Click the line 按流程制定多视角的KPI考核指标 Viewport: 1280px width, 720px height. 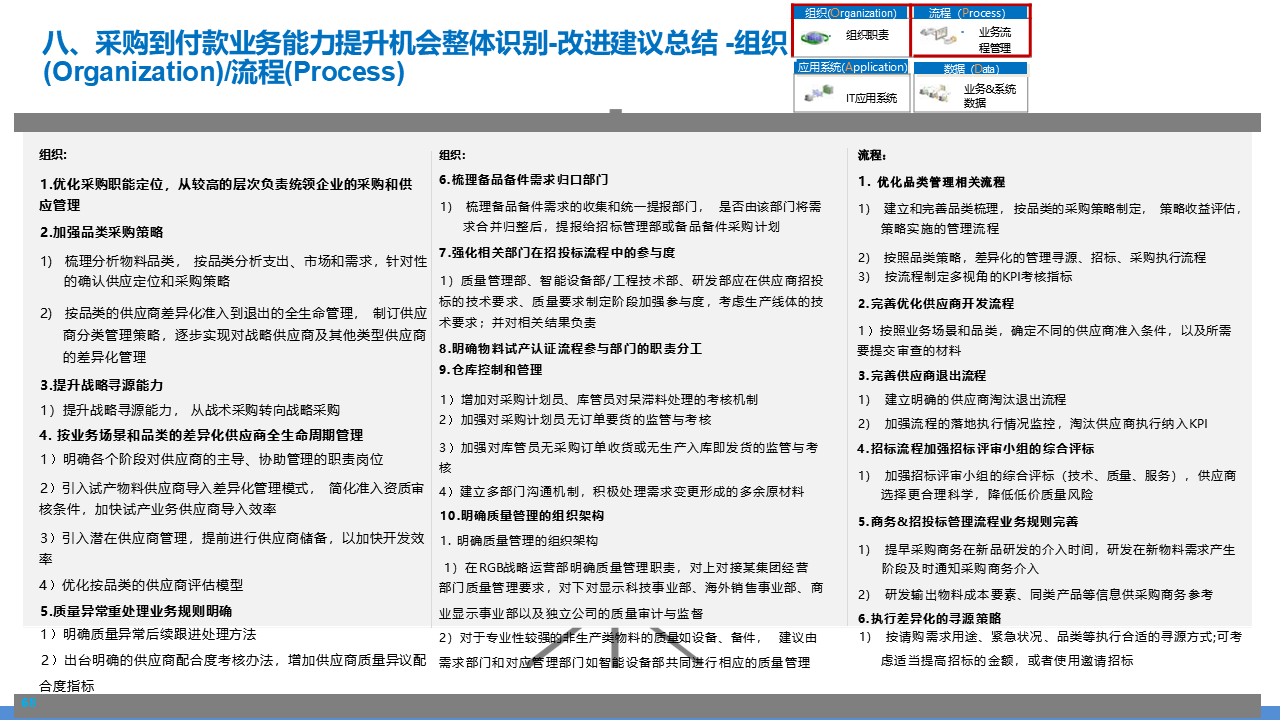click(964, 276)
